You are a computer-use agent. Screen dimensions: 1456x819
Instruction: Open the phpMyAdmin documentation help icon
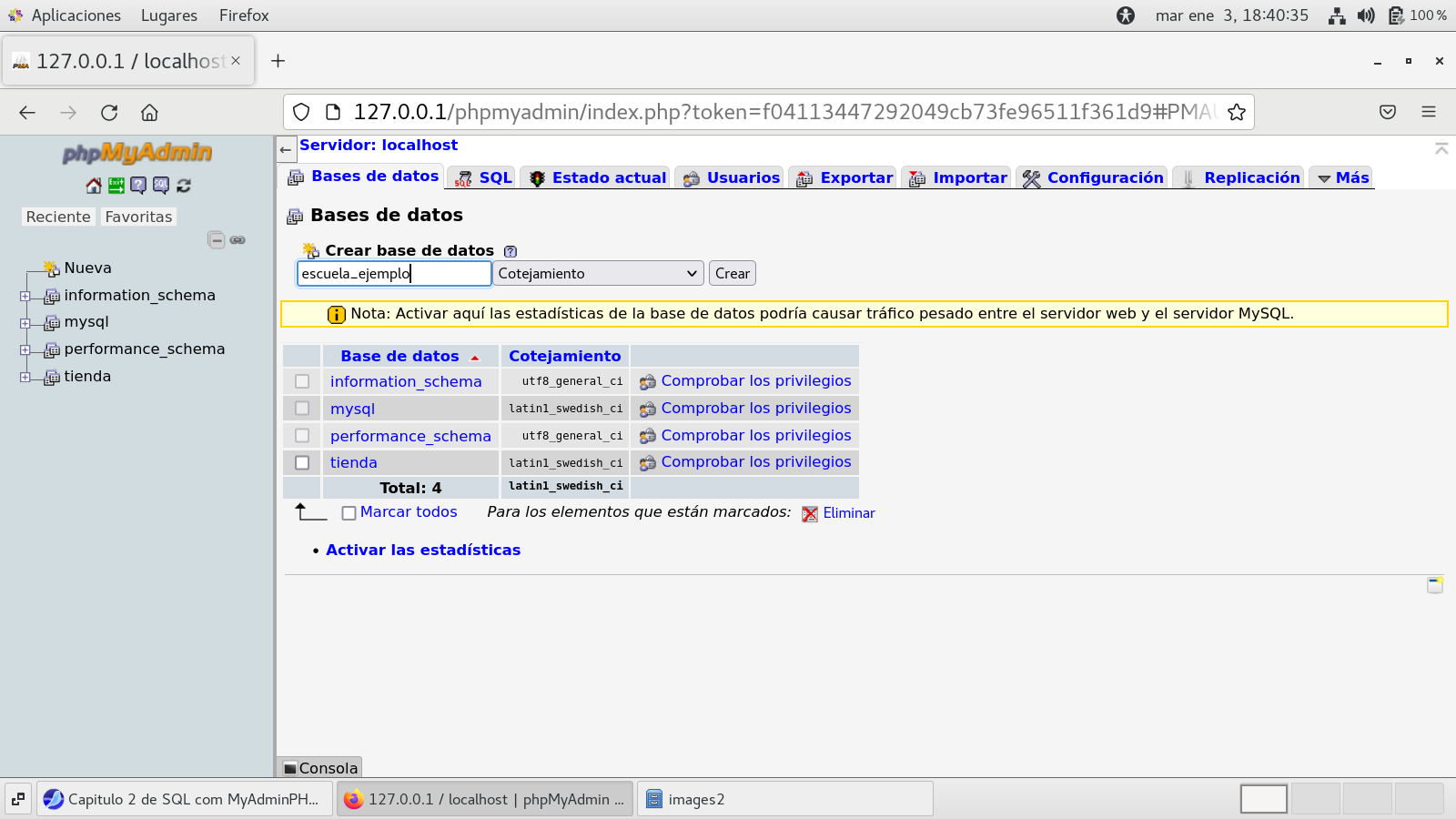click(x=138, y=186)
